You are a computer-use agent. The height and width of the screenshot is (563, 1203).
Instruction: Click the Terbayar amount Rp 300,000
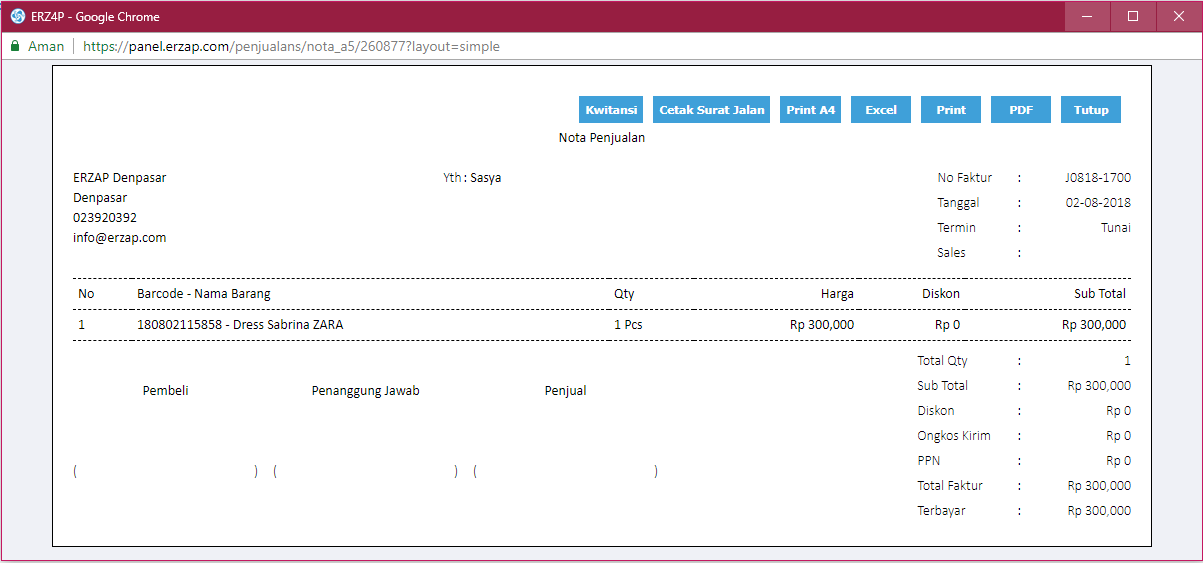[x=1099, y=511]
